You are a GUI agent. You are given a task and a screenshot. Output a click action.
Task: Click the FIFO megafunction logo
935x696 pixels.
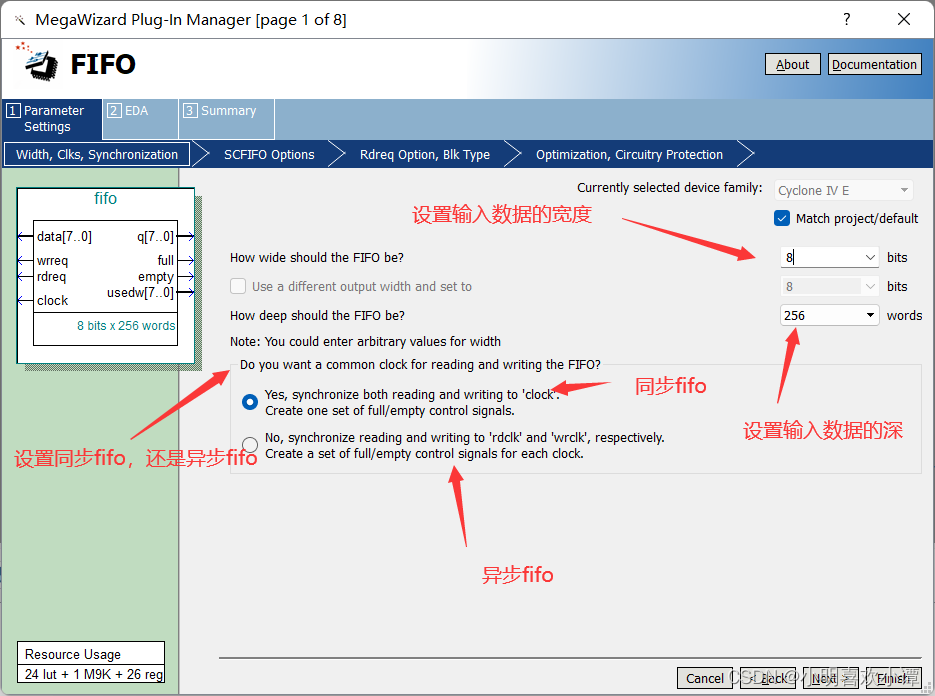click(x=38, y=62)
